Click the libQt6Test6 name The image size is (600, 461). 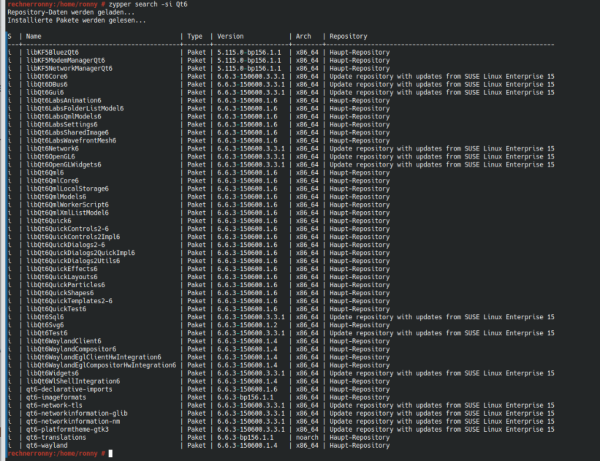point(47,333)
